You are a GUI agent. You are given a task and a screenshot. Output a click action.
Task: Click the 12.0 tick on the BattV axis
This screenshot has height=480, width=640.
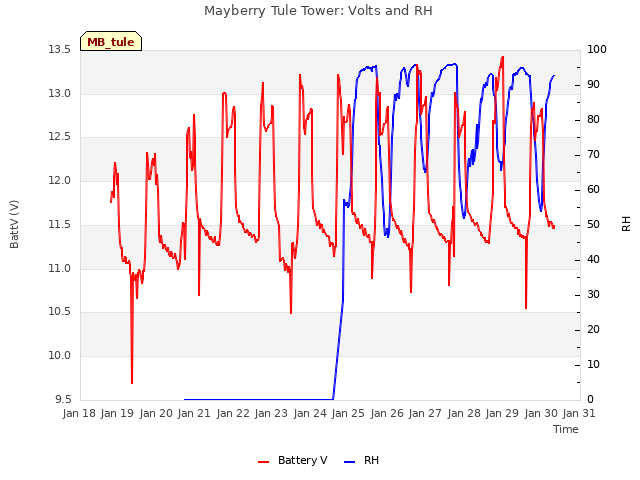tap(60, 180)
